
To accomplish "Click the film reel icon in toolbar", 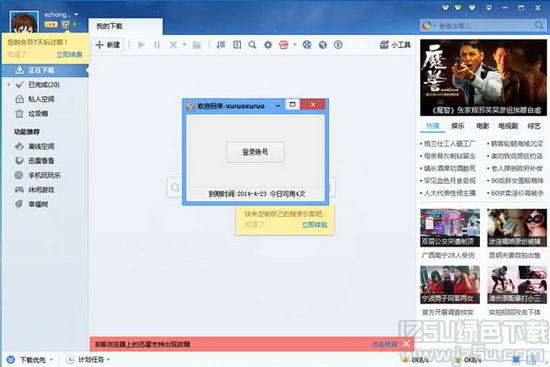I will (x=307, y=45).
